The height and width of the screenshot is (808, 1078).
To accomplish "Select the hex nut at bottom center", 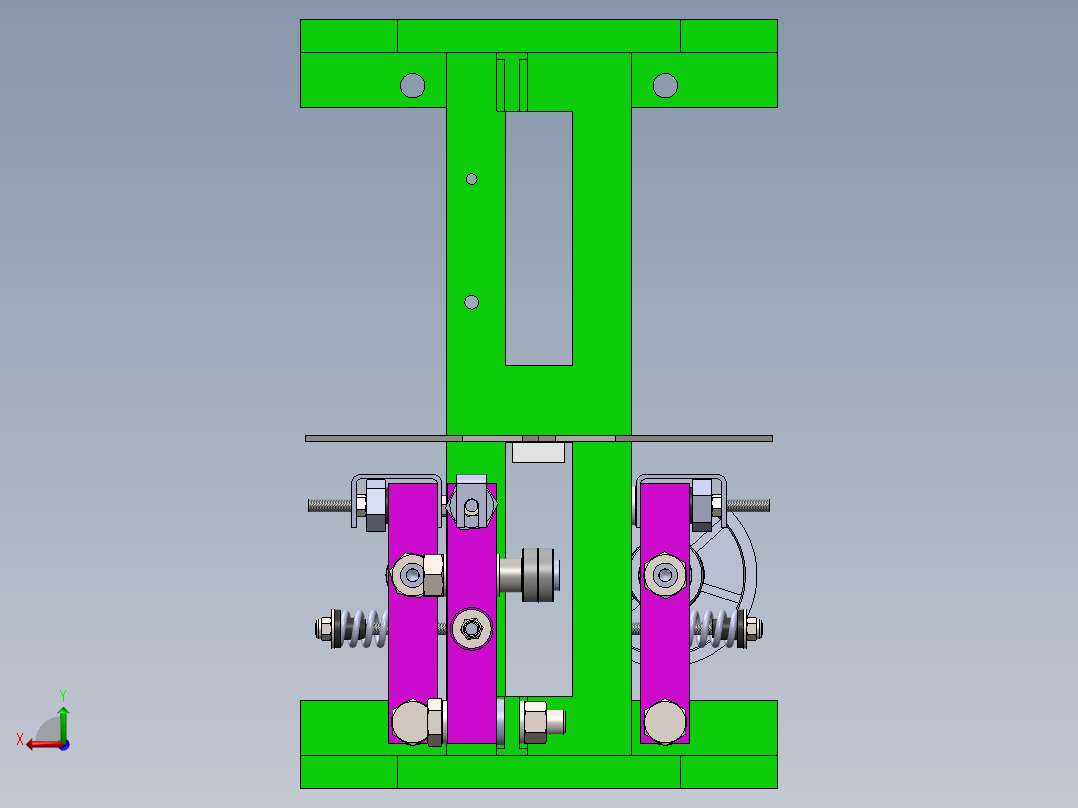I will coord(535,722).
